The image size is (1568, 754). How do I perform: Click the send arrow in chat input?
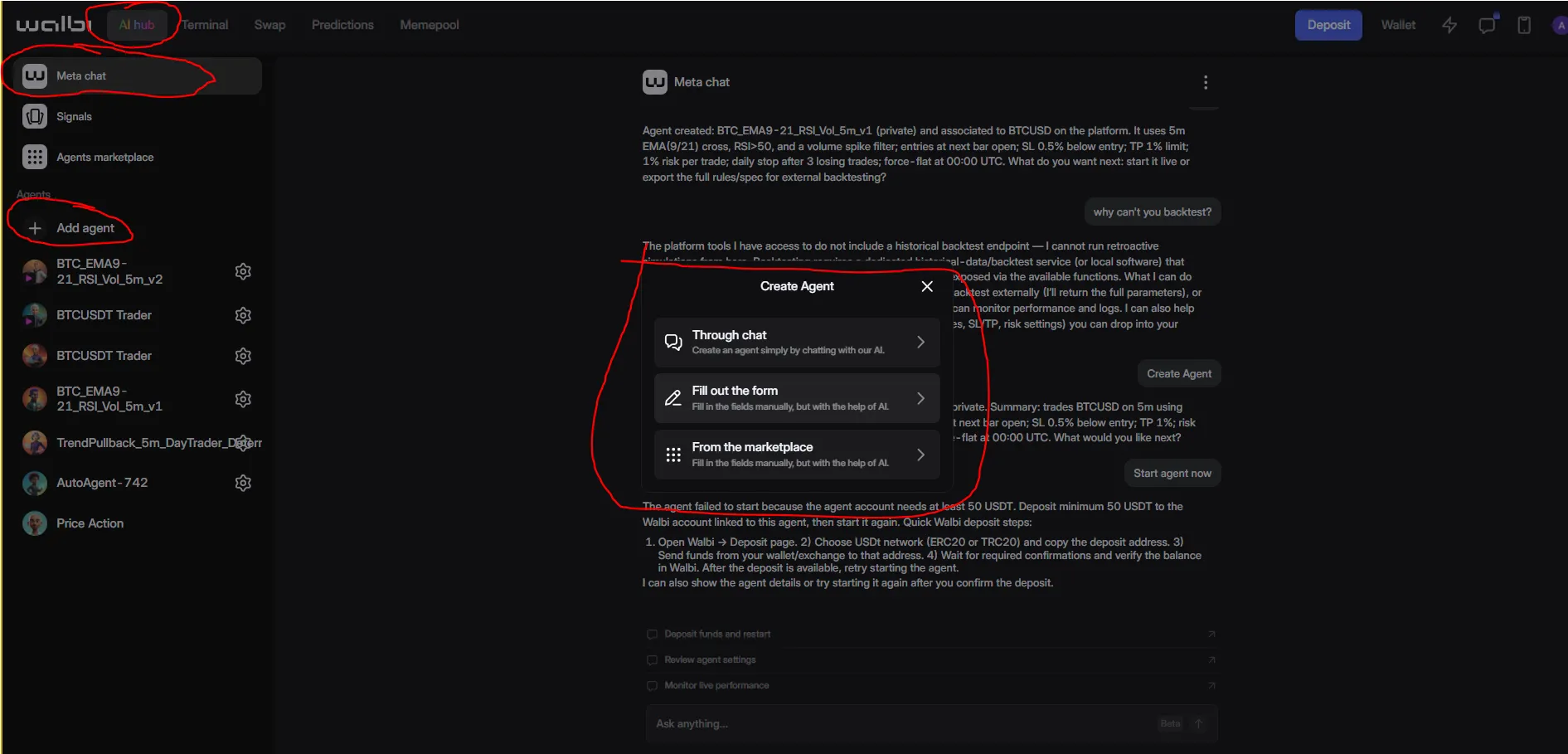[x=1198, y=723]
